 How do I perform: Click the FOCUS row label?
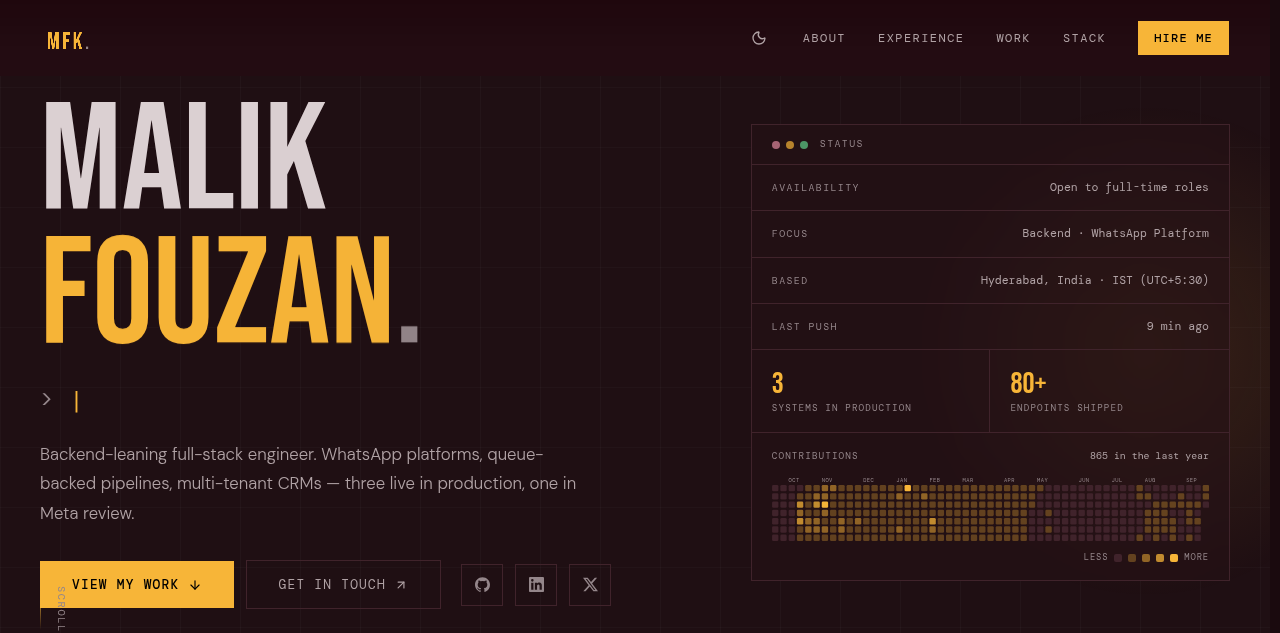pos(790,234)
